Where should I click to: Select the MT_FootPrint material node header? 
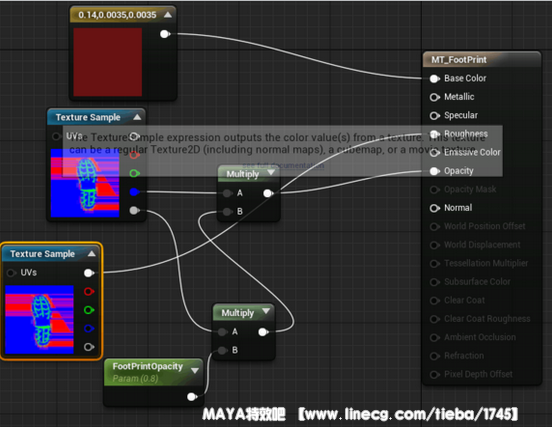482,60
